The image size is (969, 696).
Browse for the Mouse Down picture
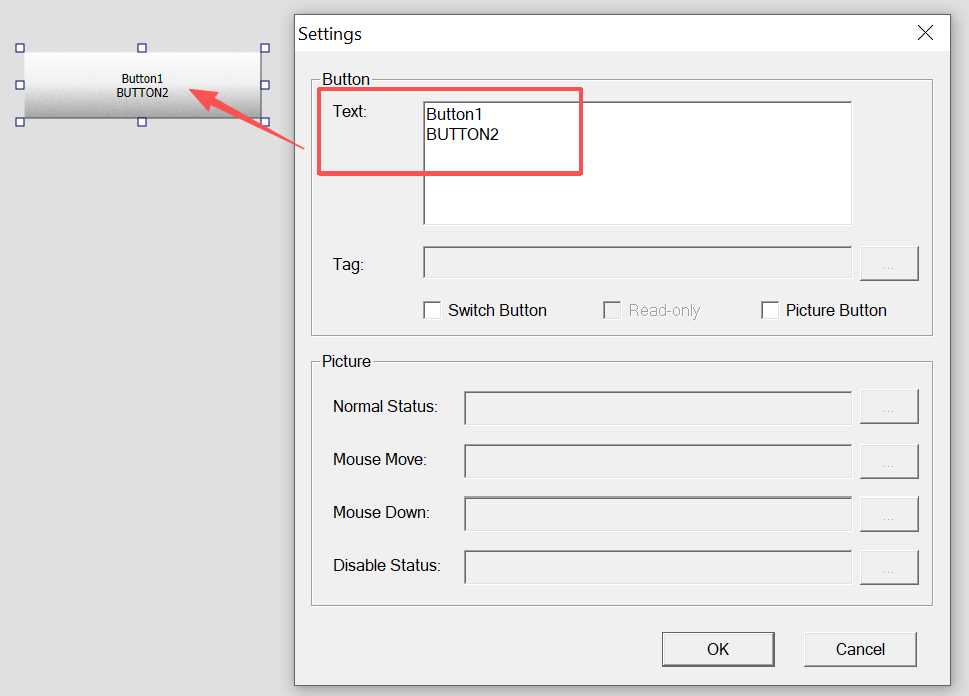tap(888, 513)
